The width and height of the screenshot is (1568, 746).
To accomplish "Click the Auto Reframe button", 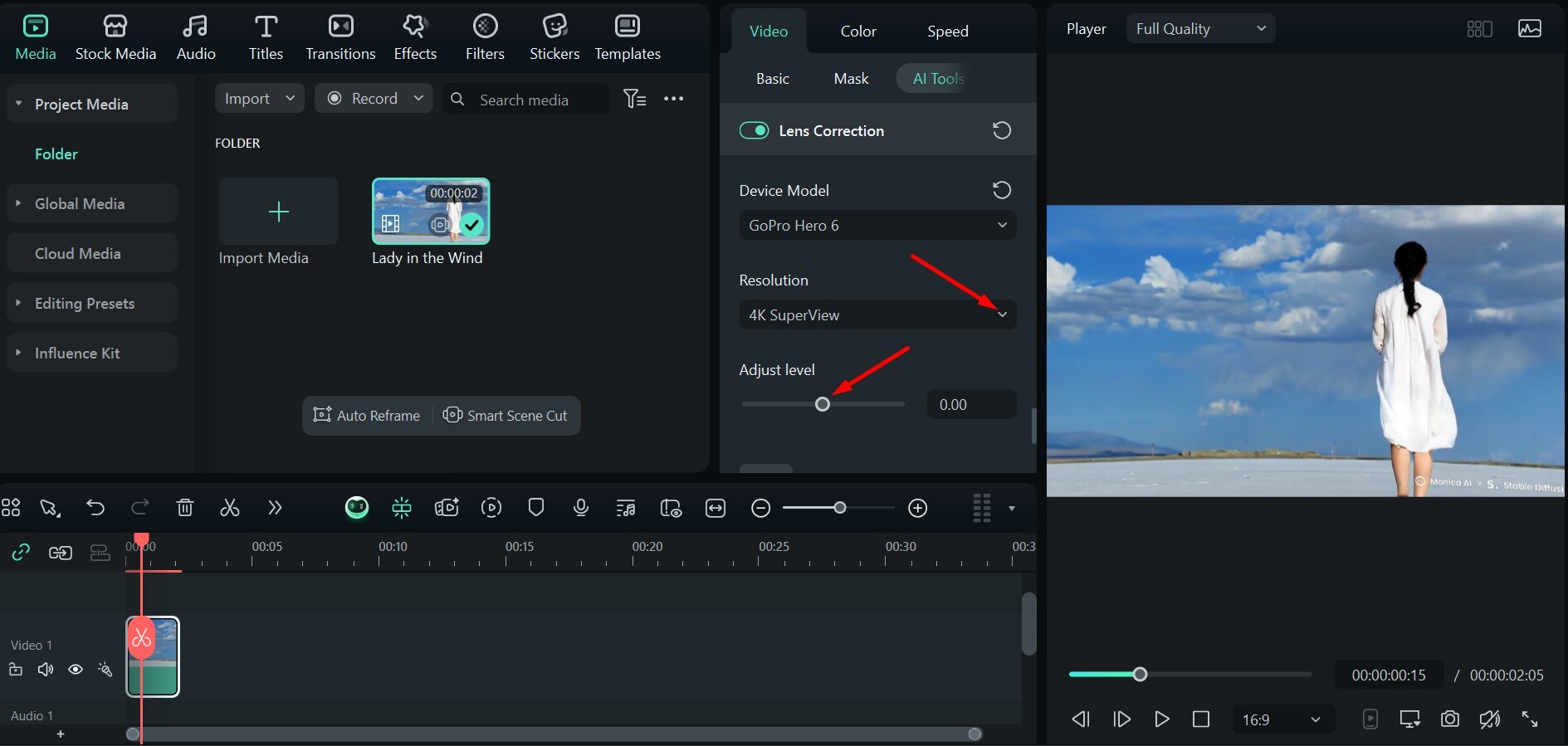I will pos(367,416).
